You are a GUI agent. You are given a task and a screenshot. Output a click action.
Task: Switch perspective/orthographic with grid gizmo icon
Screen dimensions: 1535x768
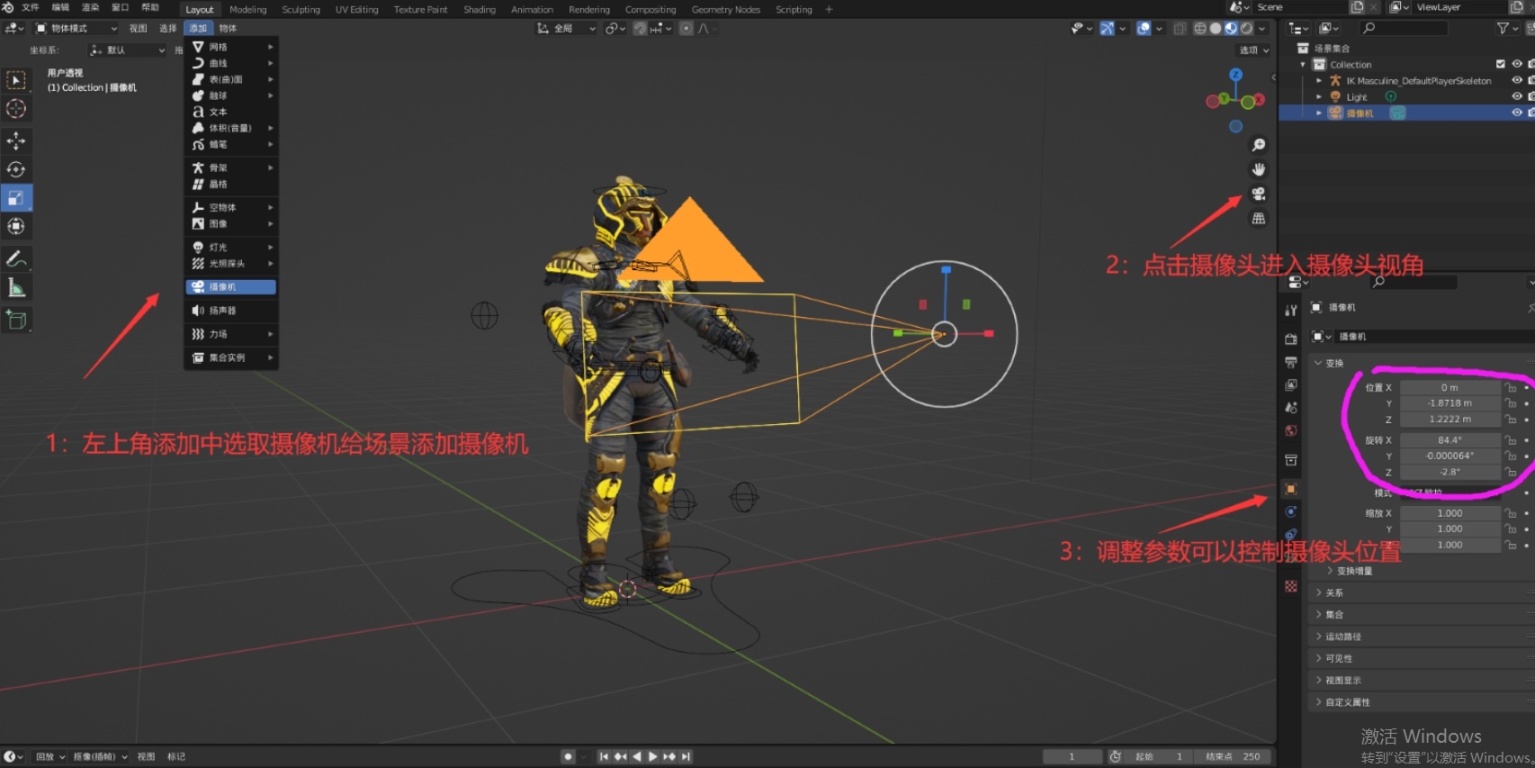coord(1259,218)
